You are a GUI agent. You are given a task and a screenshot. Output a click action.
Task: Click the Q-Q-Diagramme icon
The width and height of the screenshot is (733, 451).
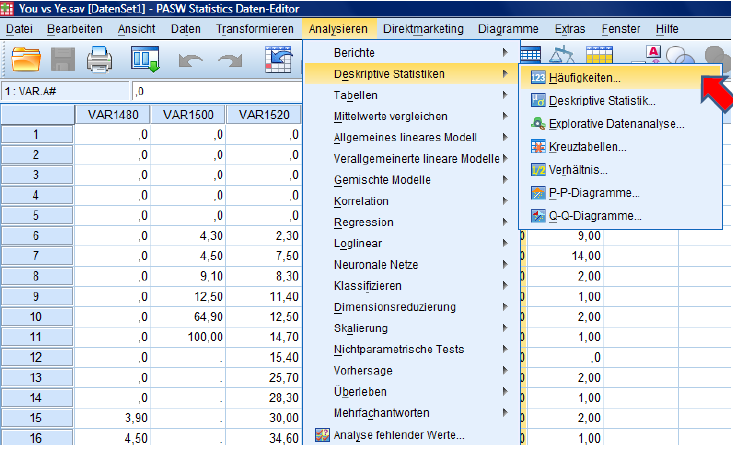click(x=538, y=216)
